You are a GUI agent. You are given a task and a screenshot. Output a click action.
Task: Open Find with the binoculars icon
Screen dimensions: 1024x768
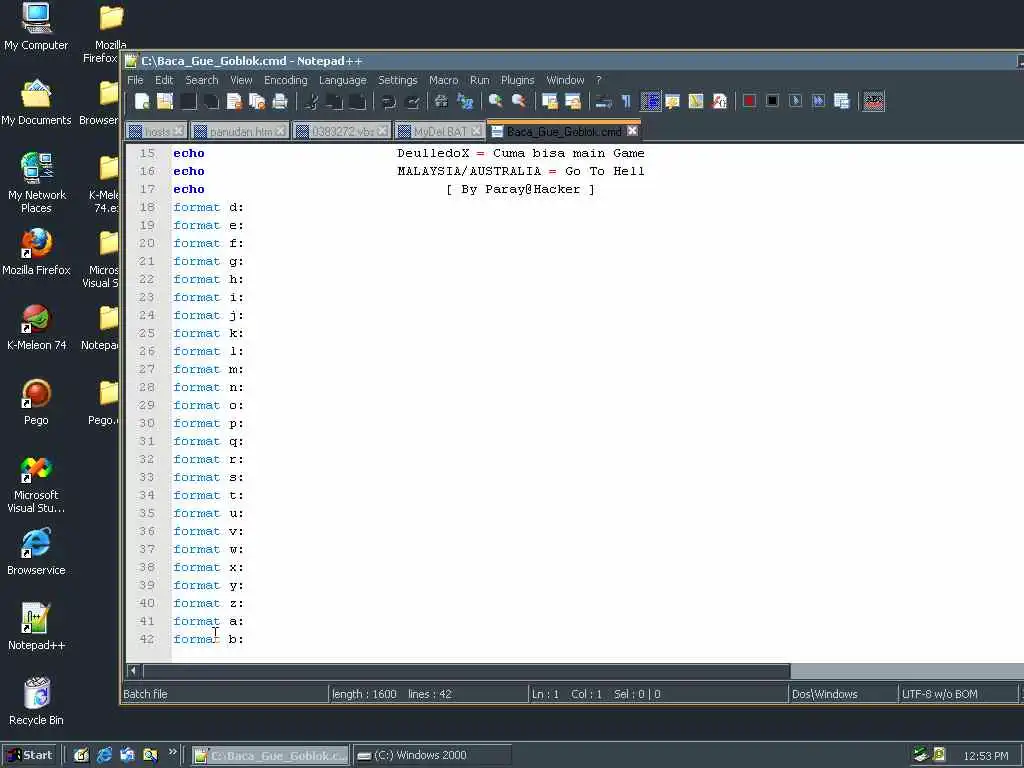point(441,101)
